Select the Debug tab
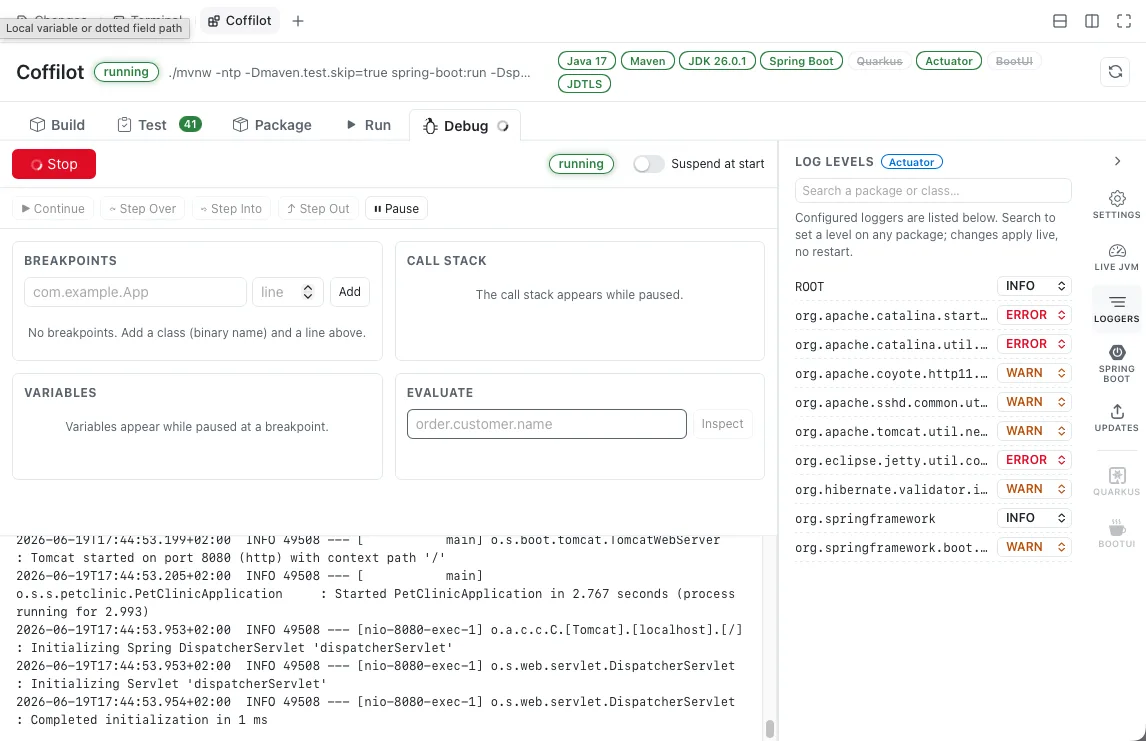The height and width of the screenshot is (741, 1146). point(465,126)
